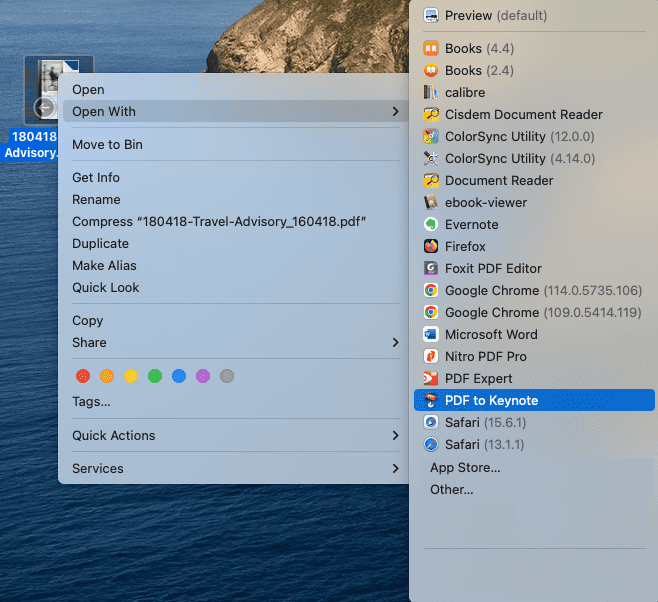Apply the purple tag color
This screenshot has width=658, height=602.
[203, 376]
